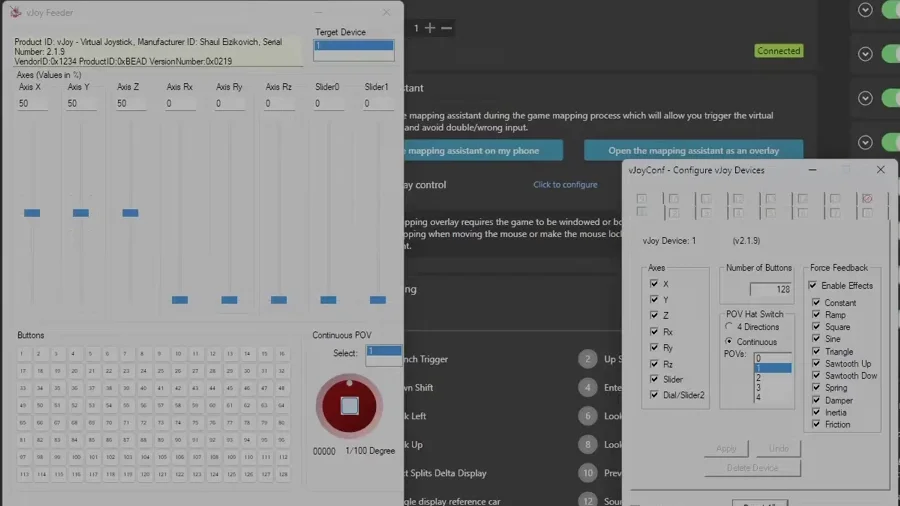Viewport: 900px width, 506px height.
Task: Uncheck the Rx axis checkbox
Action: coord(654,331)
